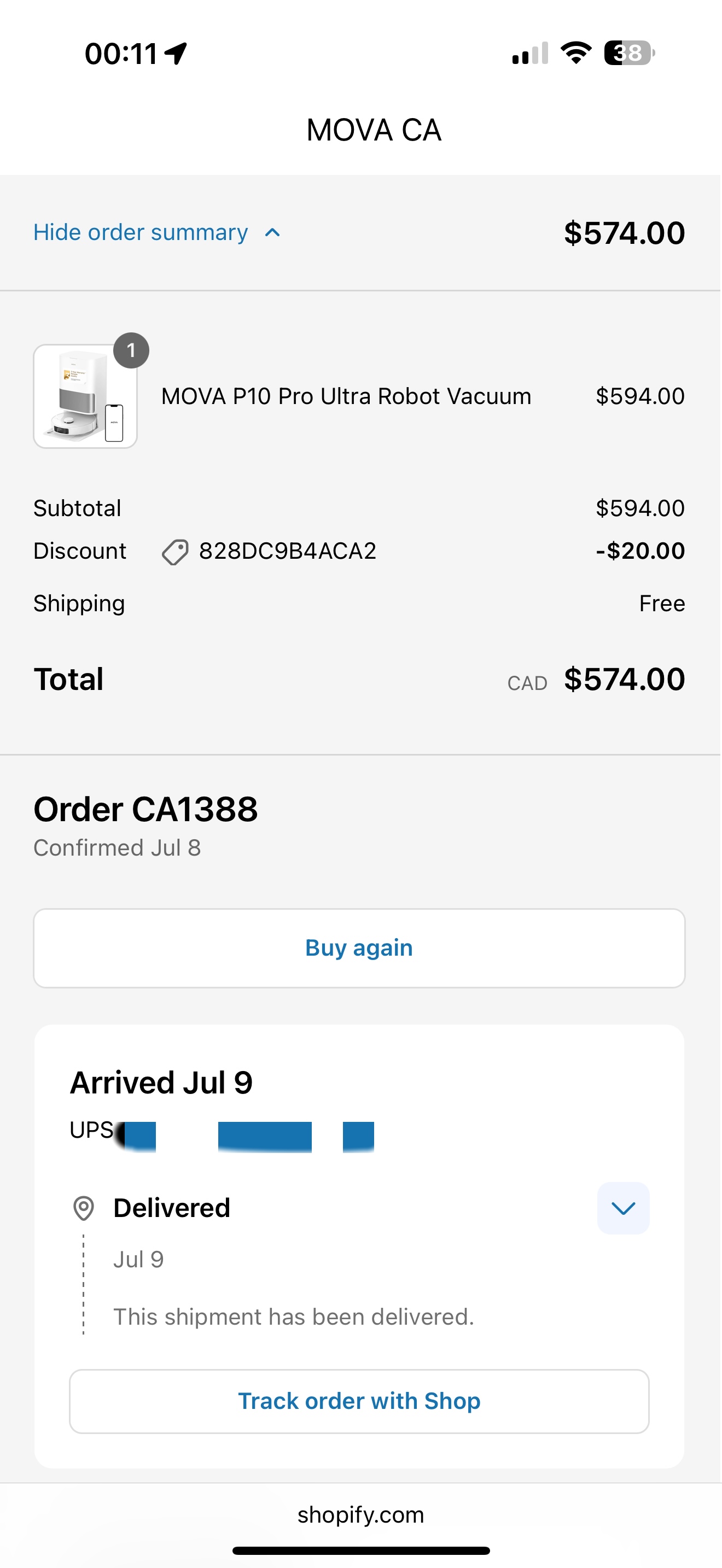Expand the Delivered shipment details chevron
This screenshot has width=722, height=1568.
[623, 1208]
